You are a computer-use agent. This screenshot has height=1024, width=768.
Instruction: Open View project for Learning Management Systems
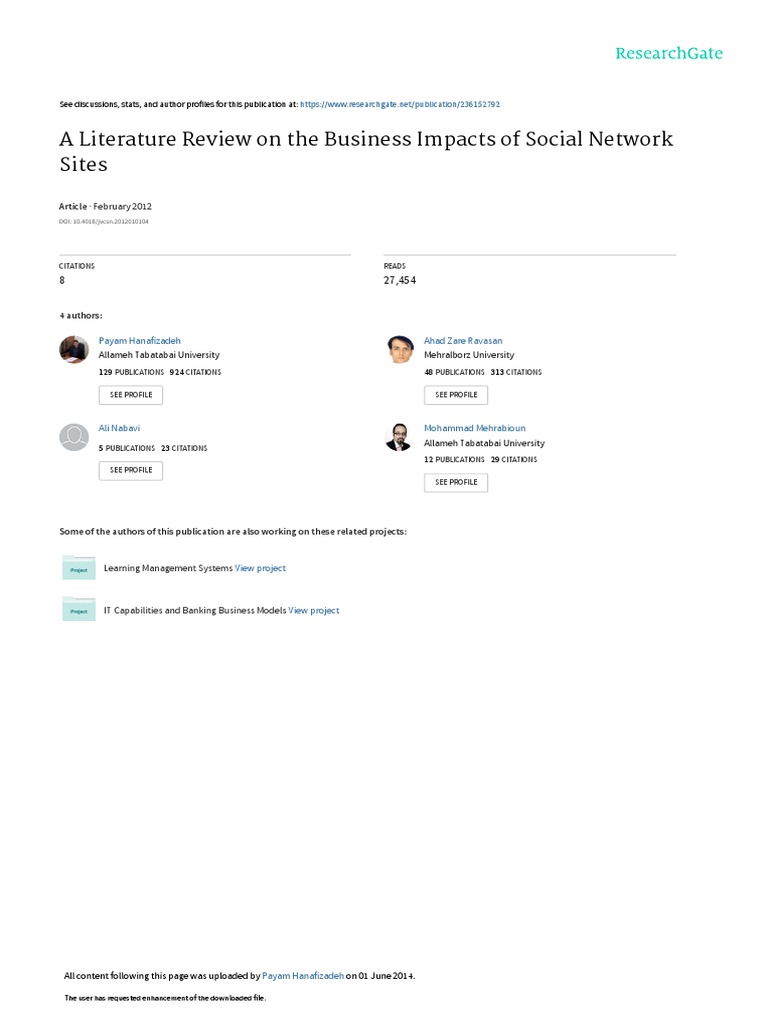pos(260,568)
